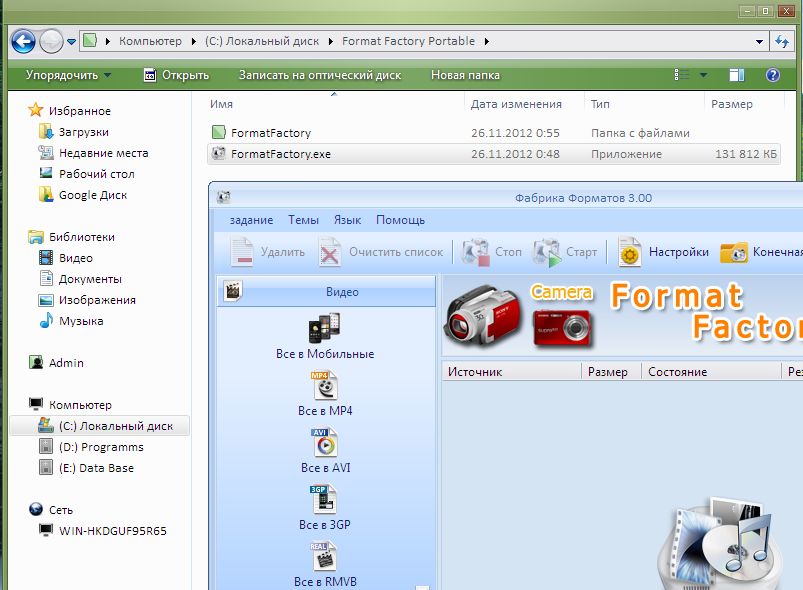The image size is (803, 590).
Task: Toggle the Explorer preview pane button
Action: 737,75
